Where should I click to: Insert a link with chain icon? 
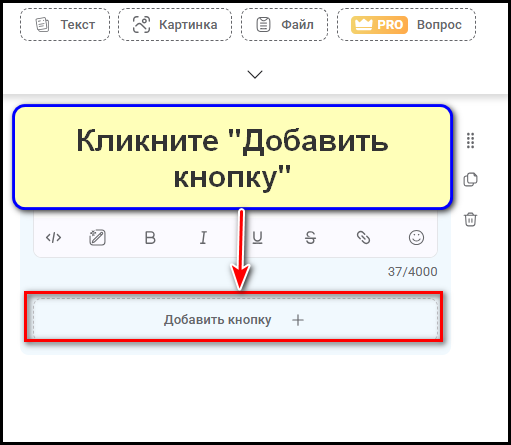click(363, 238)
